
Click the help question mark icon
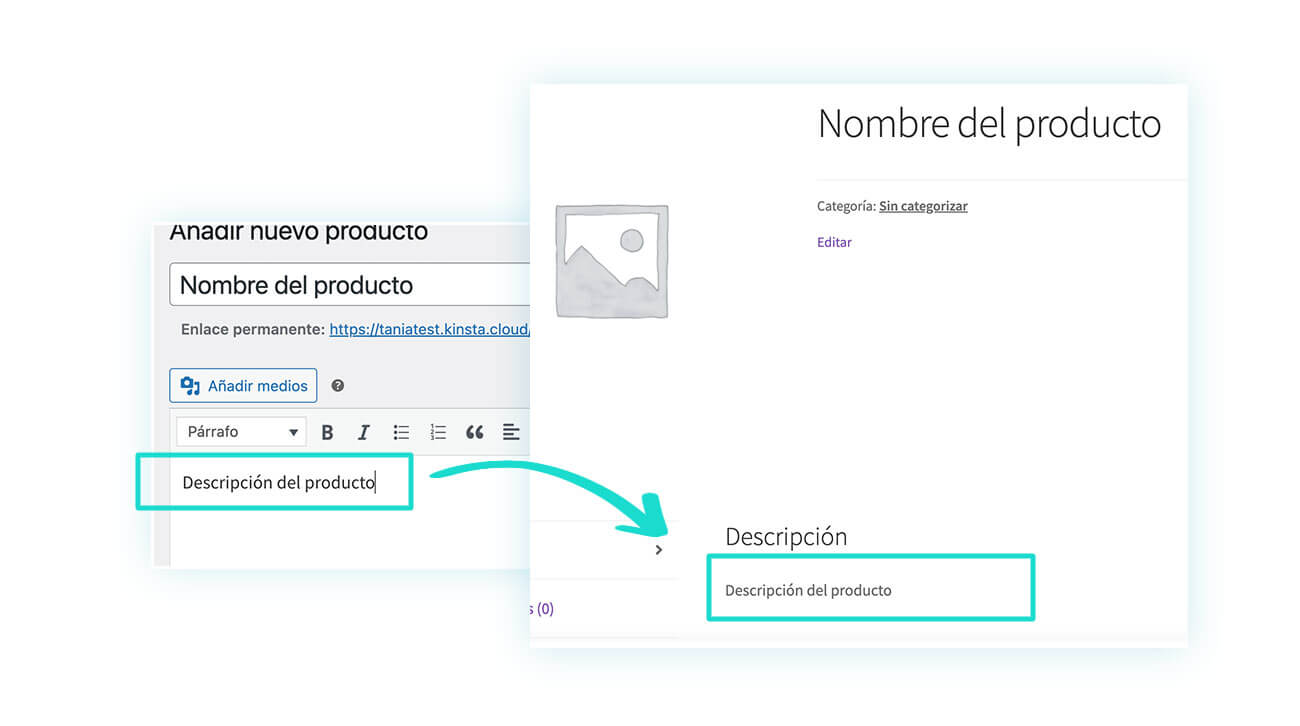point(338,386)
